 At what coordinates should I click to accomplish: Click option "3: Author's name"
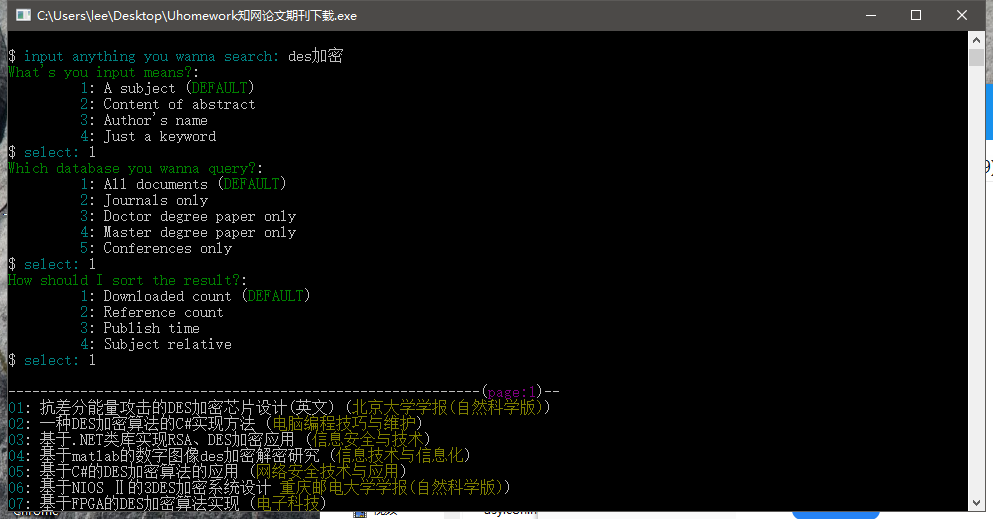tap(155, 120)
